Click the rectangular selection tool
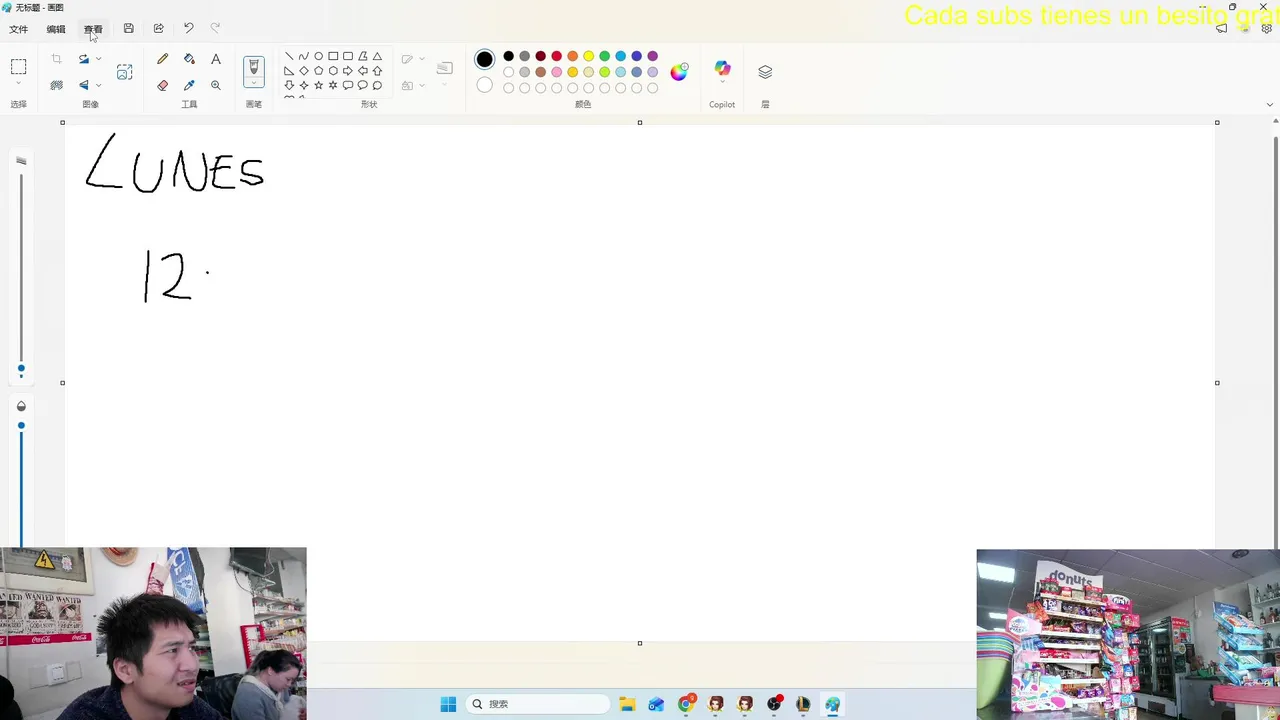1280x720 pixels. [x=18, y=67]
